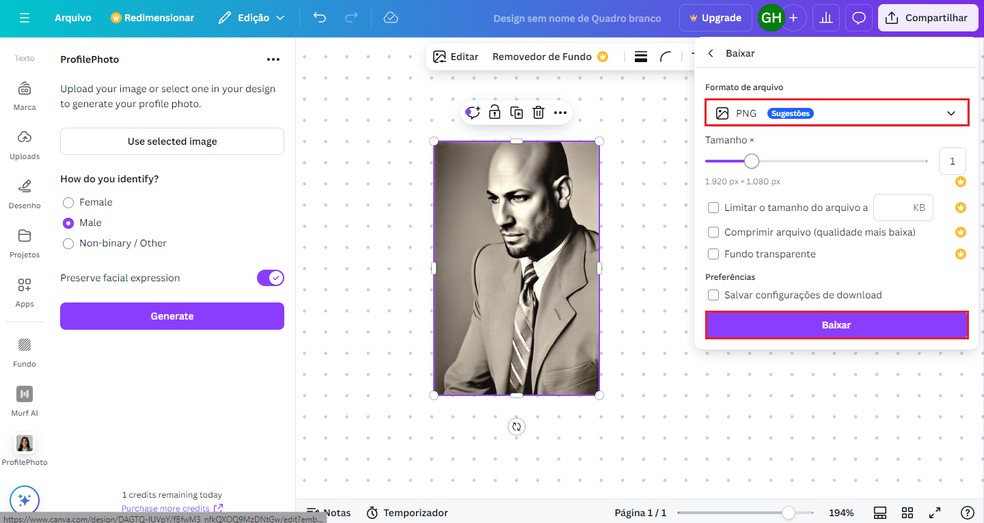
Task: Adjust the zoom slider at bottom
Action: (x=788, y=513)
